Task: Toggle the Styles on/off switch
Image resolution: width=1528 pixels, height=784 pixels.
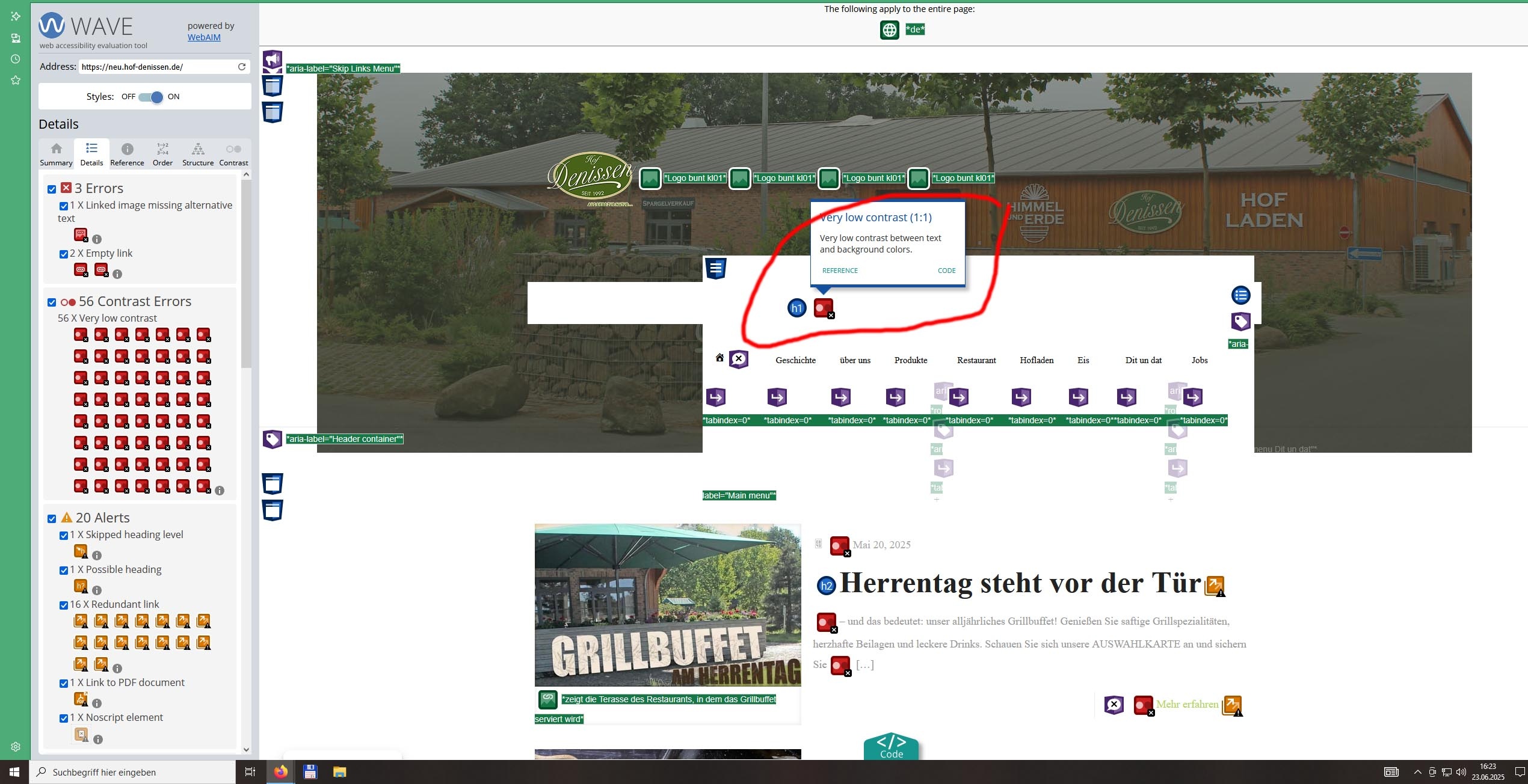Action: [151, 97]
